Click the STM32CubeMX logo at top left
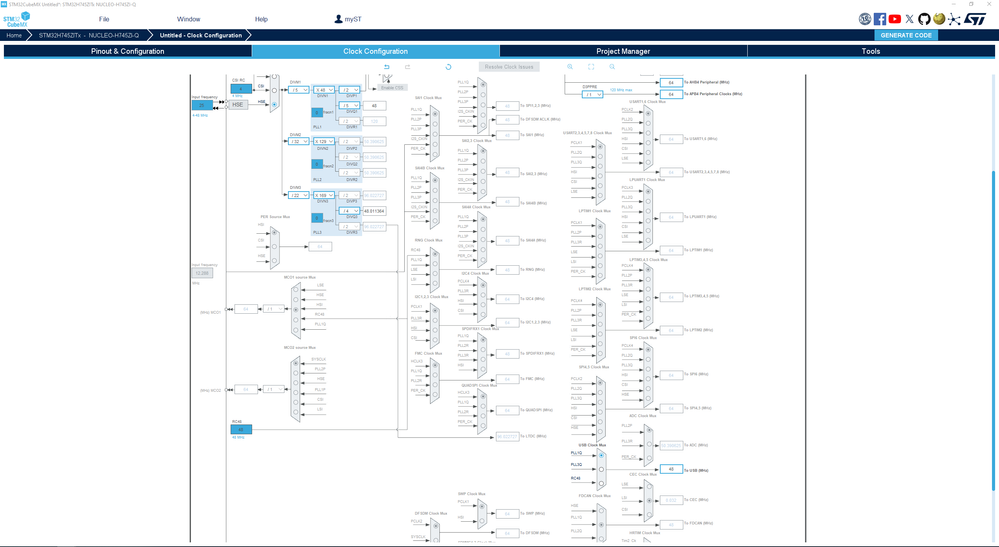Viewport: 999px width, 547px height. click(16, 19)
